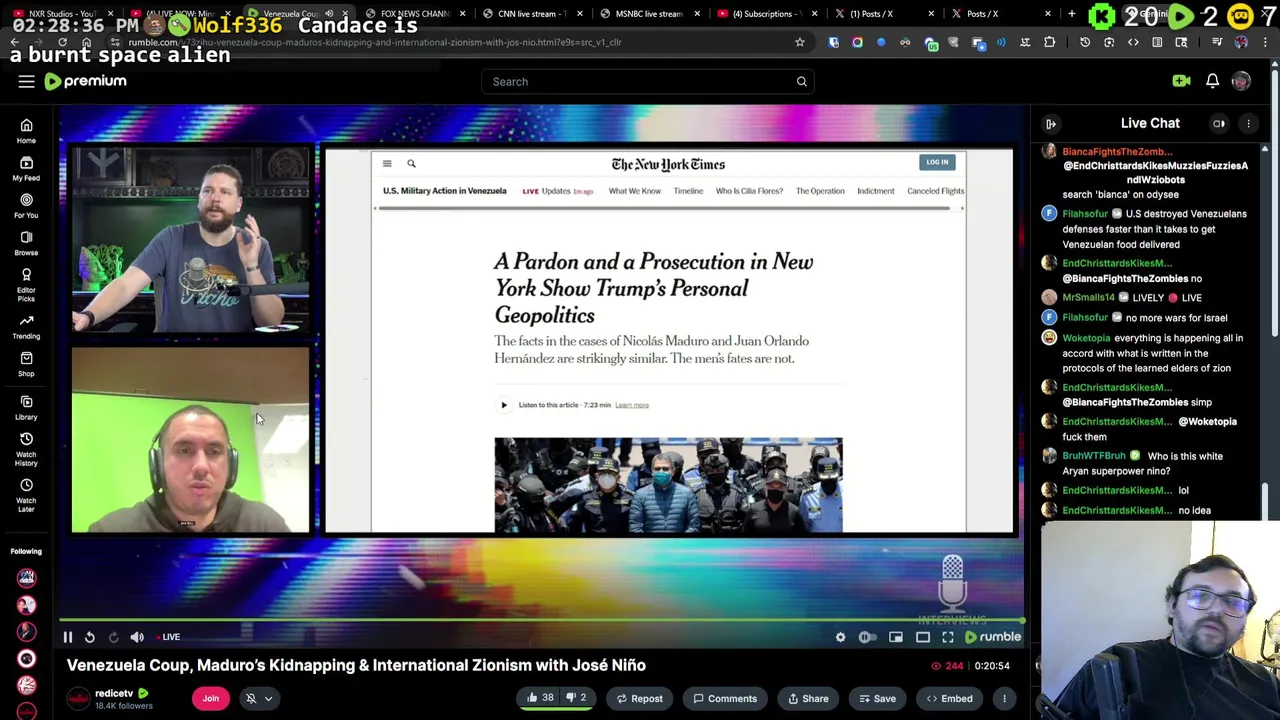
Task: Jump to the LIVE indicator
Action: (x=168, y=637)
